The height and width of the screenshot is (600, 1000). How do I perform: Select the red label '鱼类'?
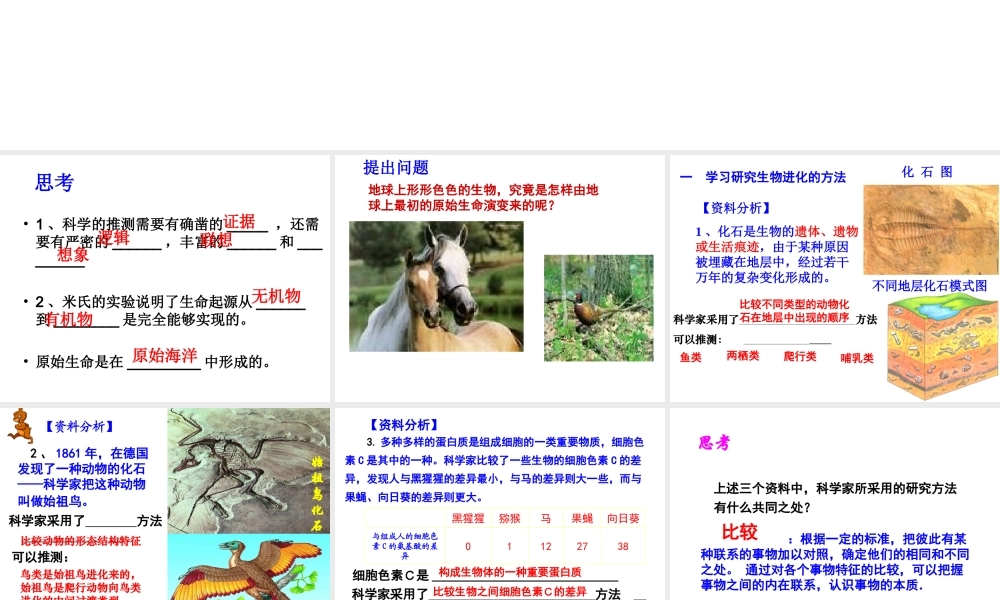click(x=691, y=357)
